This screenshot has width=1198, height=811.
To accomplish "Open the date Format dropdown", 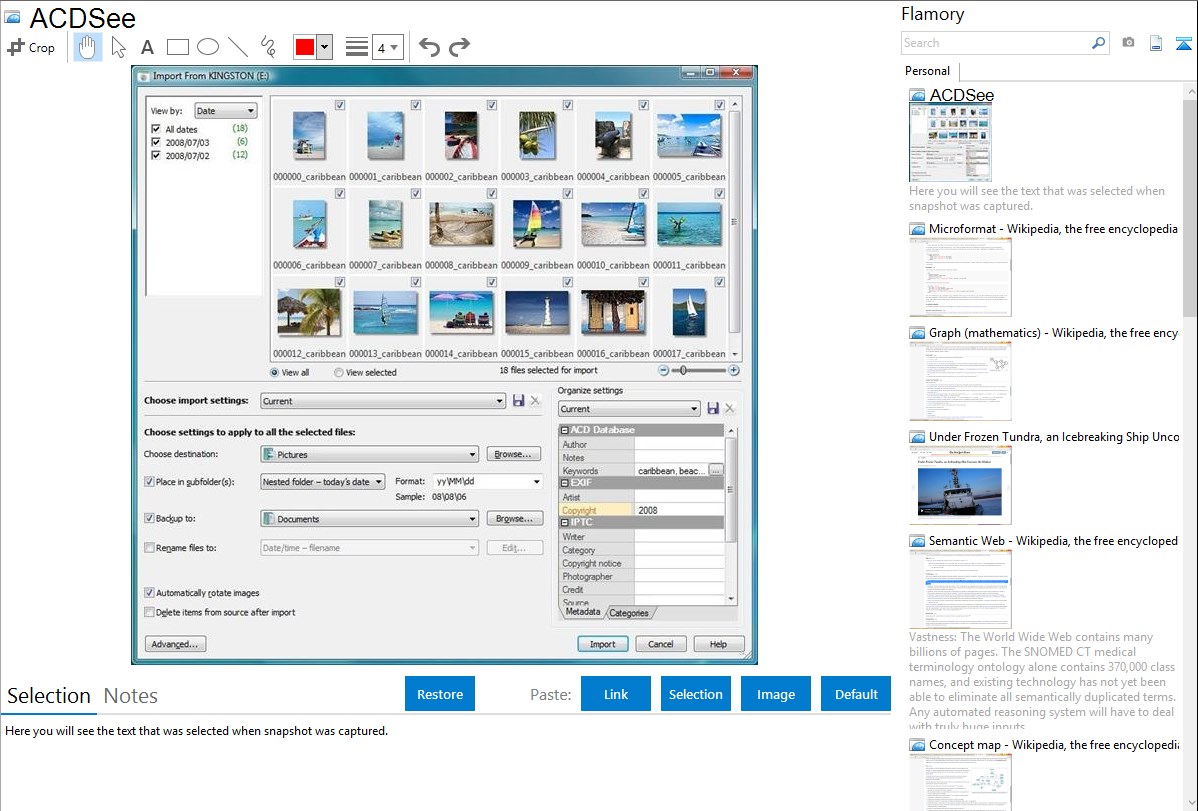I will click(488, 482).
